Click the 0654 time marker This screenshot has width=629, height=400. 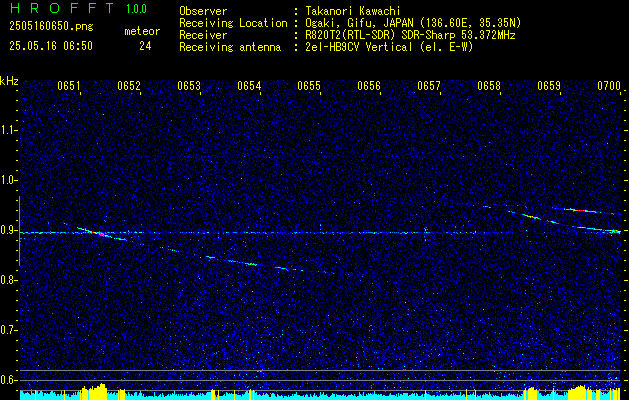[249, 86]
